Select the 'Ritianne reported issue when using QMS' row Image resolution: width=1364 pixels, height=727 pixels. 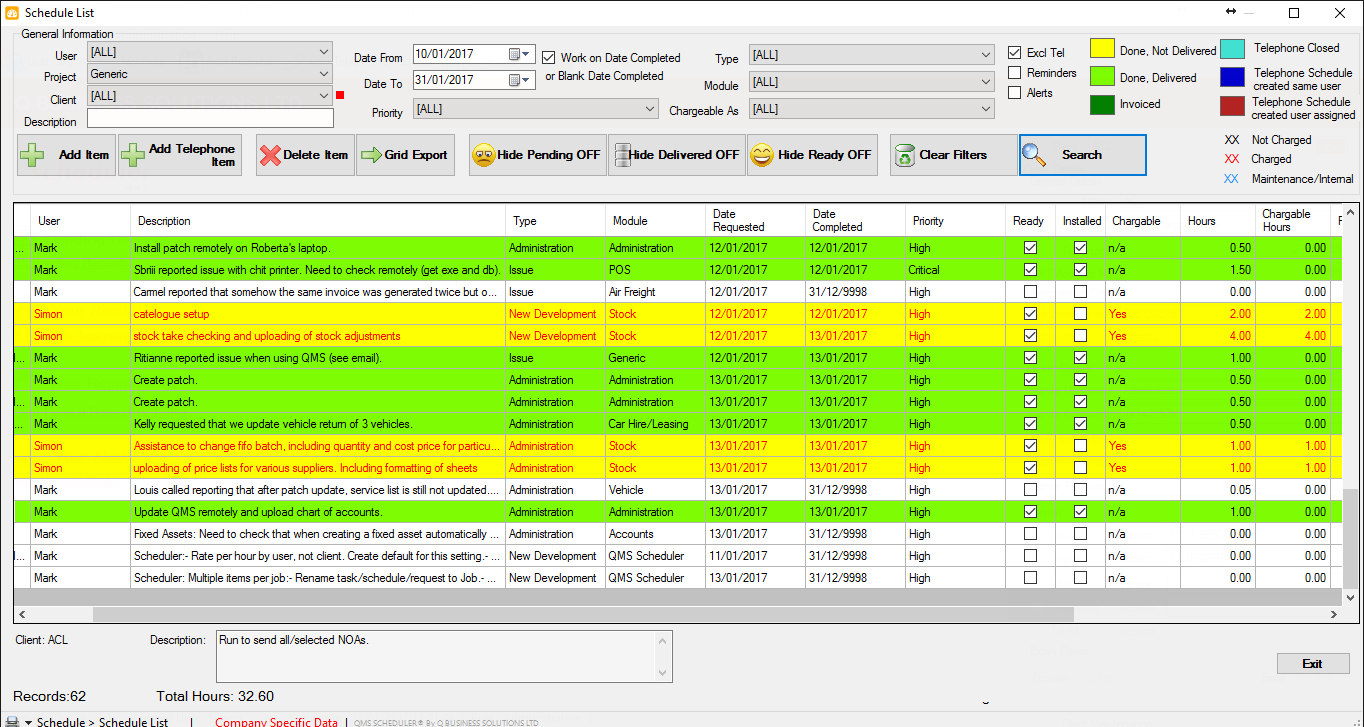[x=678, y=358]
